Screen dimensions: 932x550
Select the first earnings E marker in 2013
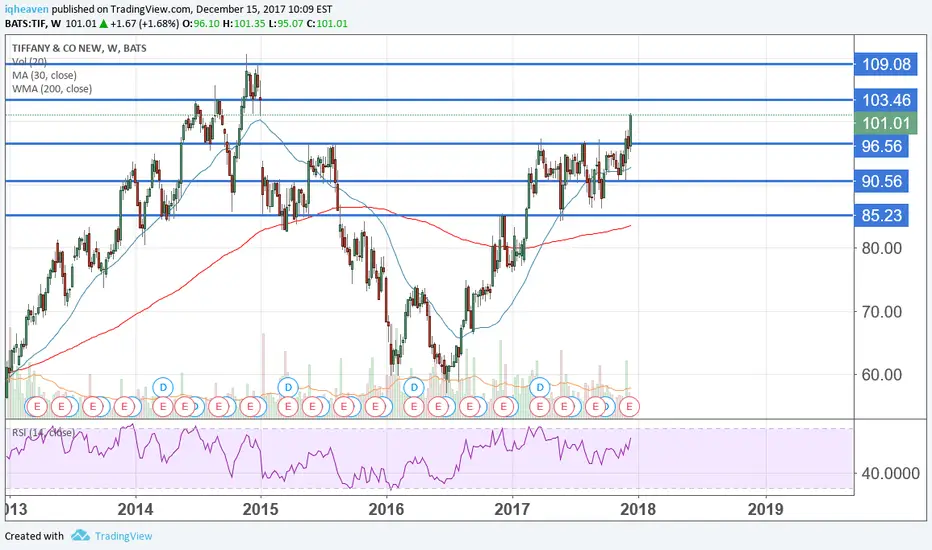pos(37,407)
